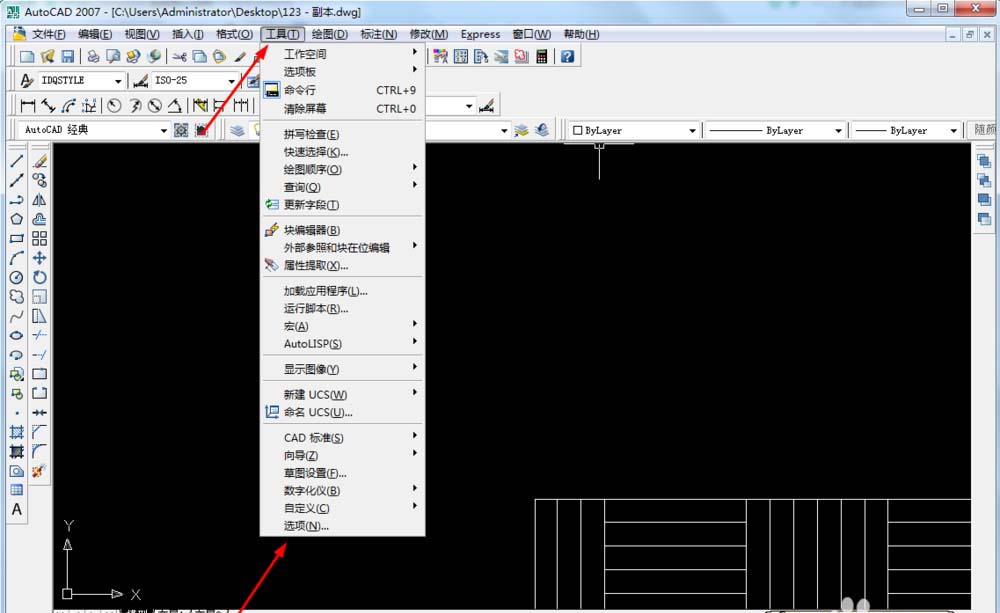Choose the Multiline Text tool
This screenshot has width=1000, height=613.
[16, 509]
